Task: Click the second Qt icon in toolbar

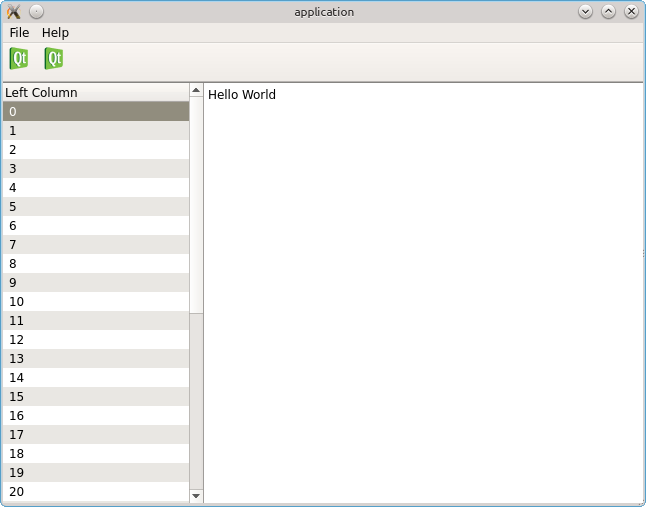Action: (54, 59)
